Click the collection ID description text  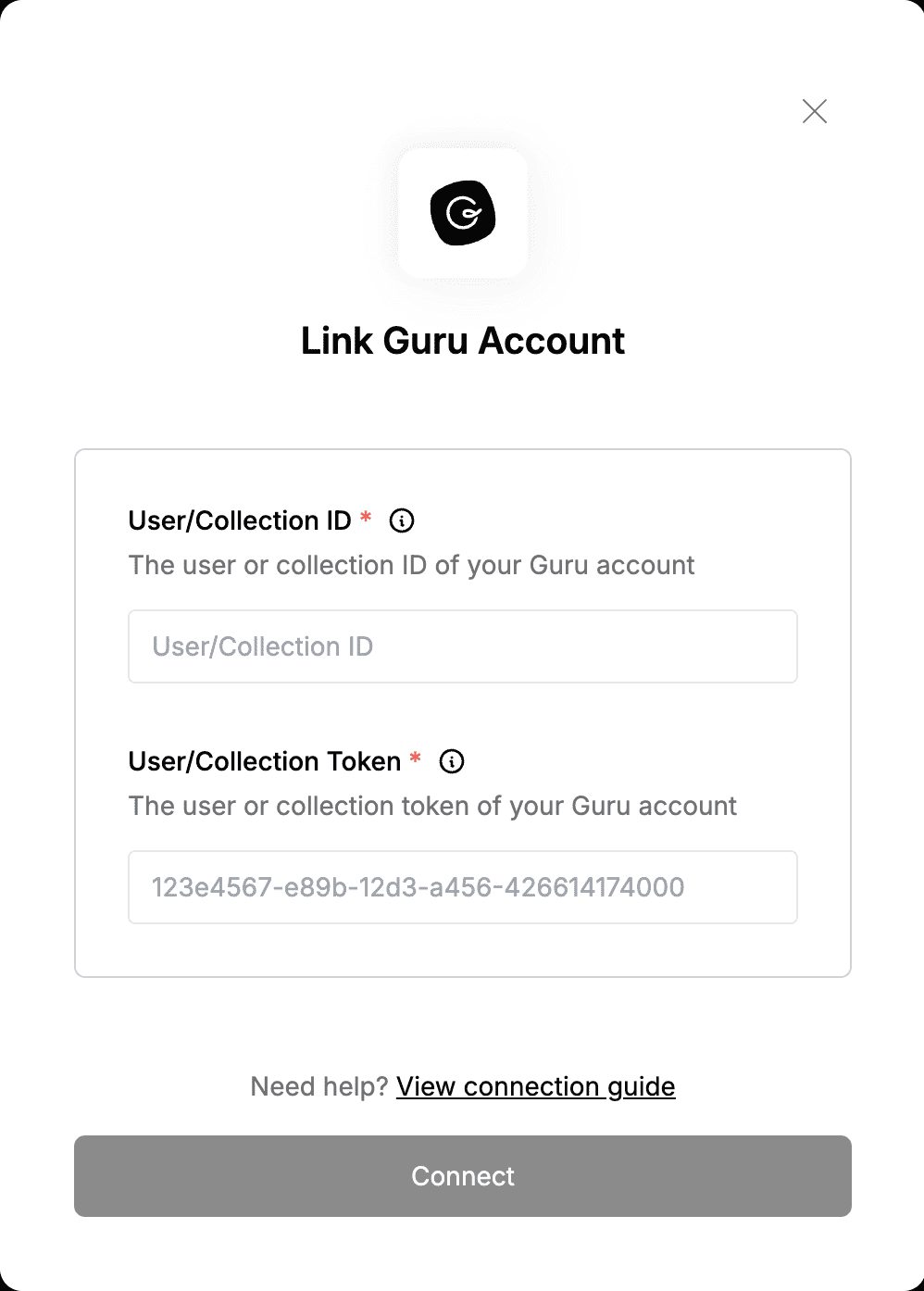coord(412,565)
